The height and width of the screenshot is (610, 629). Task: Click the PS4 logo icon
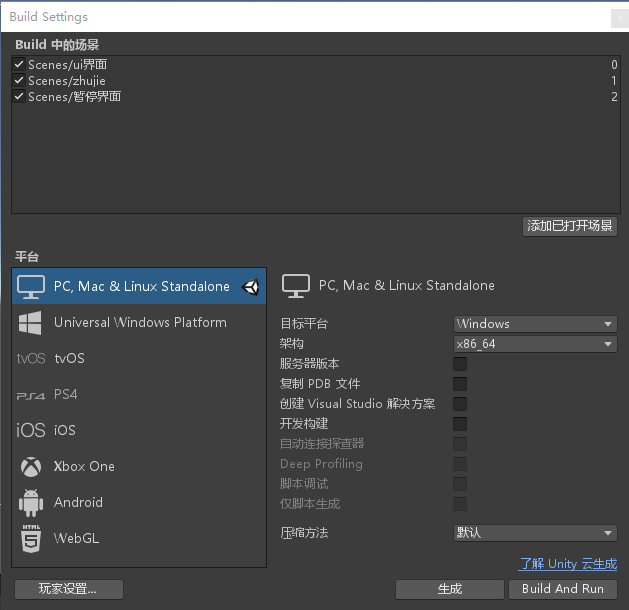coord(31,396)
